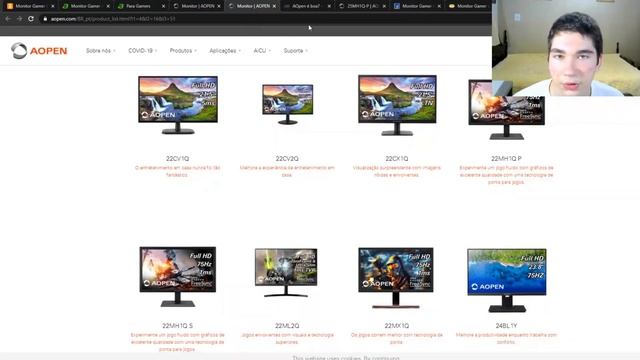Click the 22CV2Q product name link

[x=287, y=158]
